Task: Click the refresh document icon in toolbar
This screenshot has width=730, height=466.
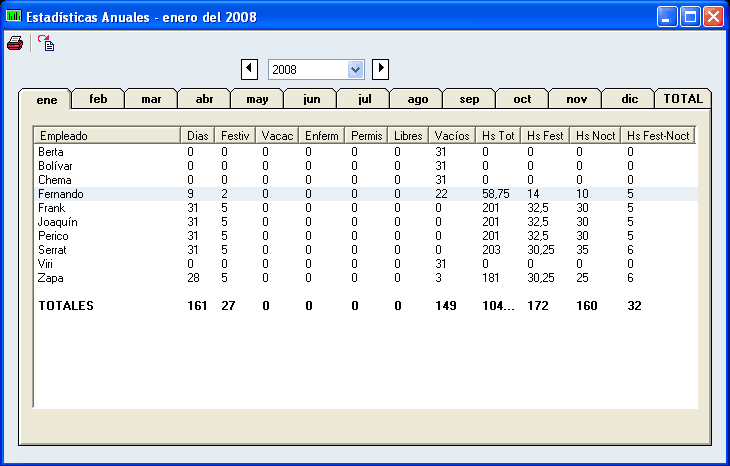Action: 46,43
